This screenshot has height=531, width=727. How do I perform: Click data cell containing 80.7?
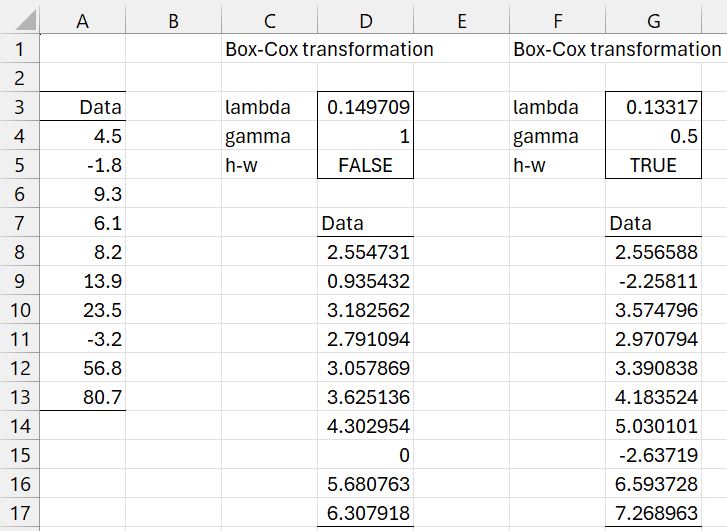(83, 397)
